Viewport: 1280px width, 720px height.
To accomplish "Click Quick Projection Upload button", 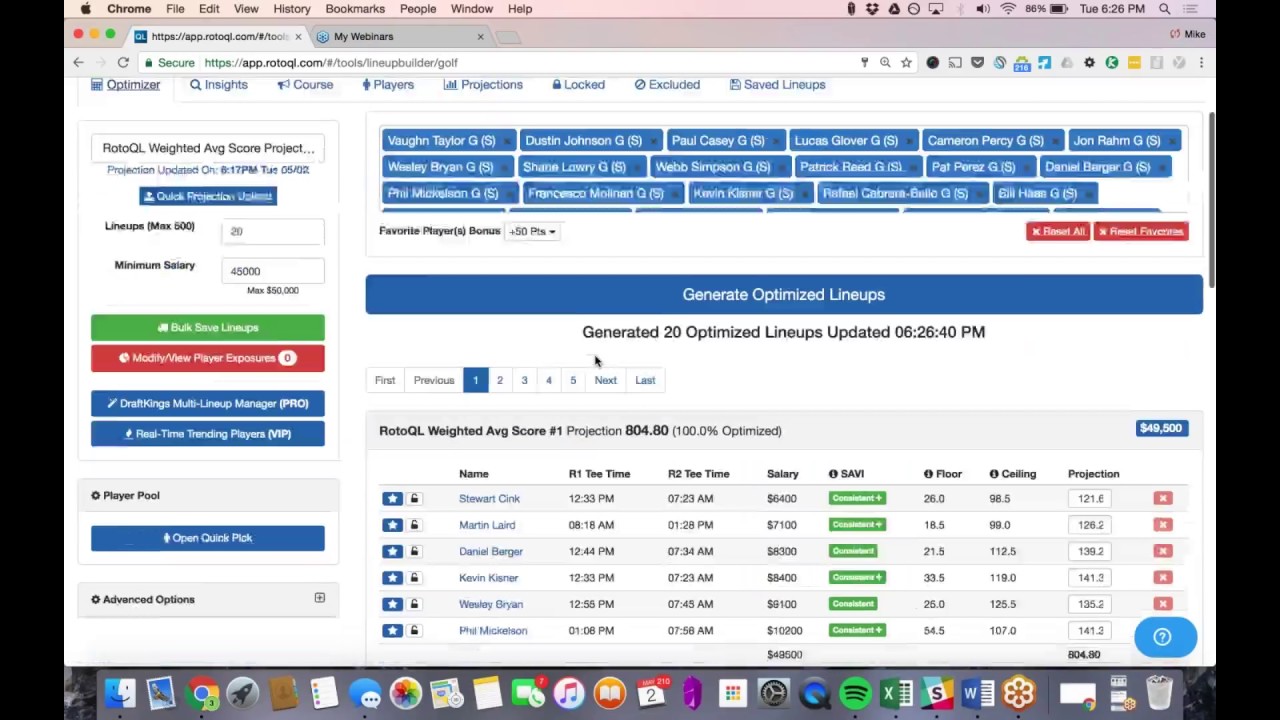I will [208, 196].
